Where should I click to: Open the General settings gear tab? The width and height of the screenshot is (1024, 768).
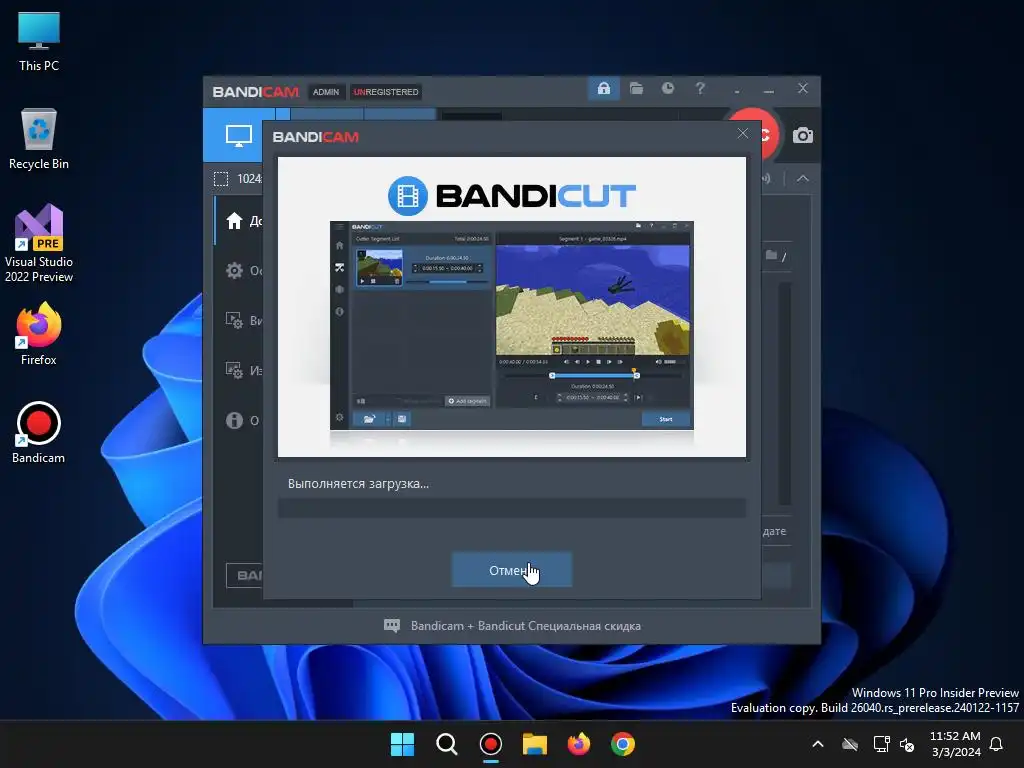pyautogui.click(x=235, y=270)
